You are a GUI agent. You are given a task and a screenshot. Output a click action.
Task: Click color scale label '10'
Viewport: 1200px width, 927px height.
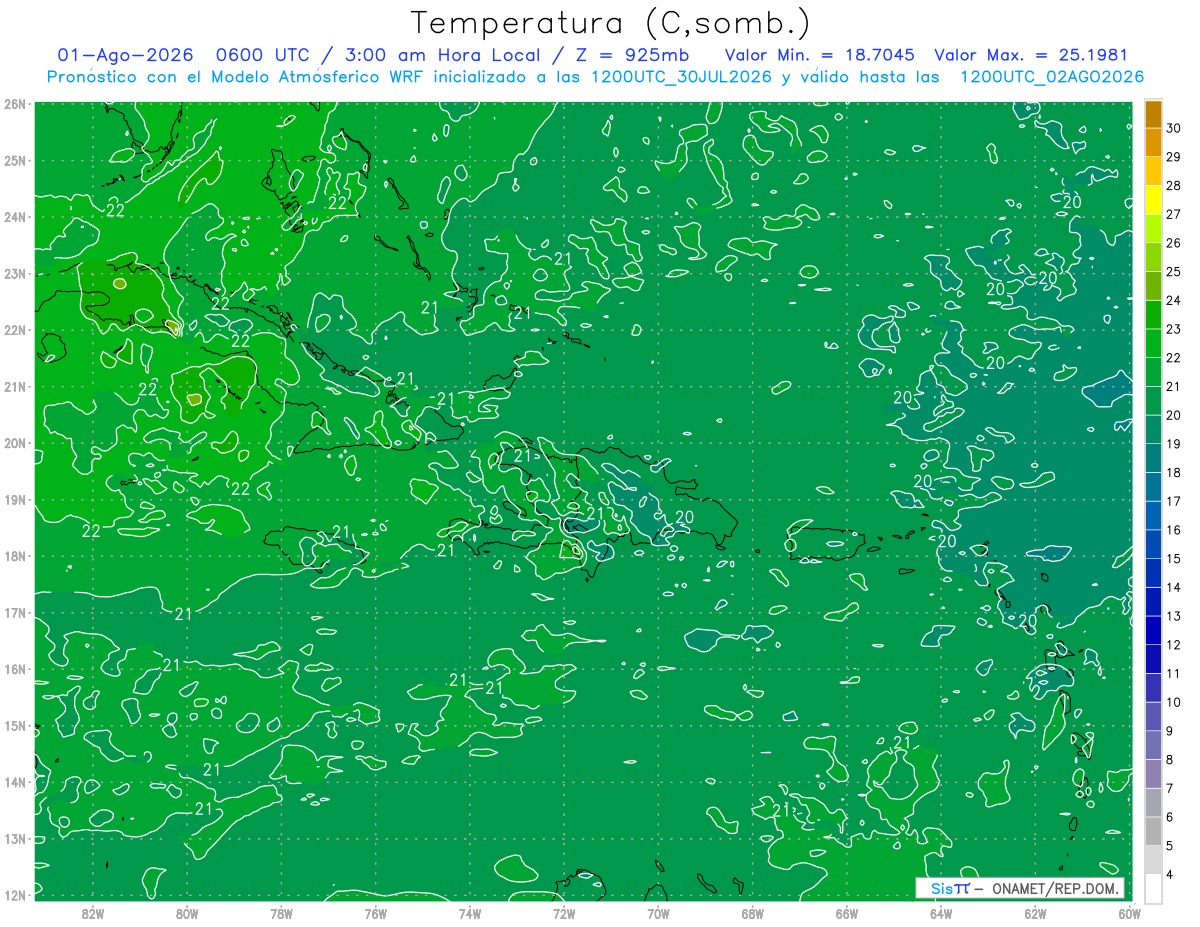1174,702
